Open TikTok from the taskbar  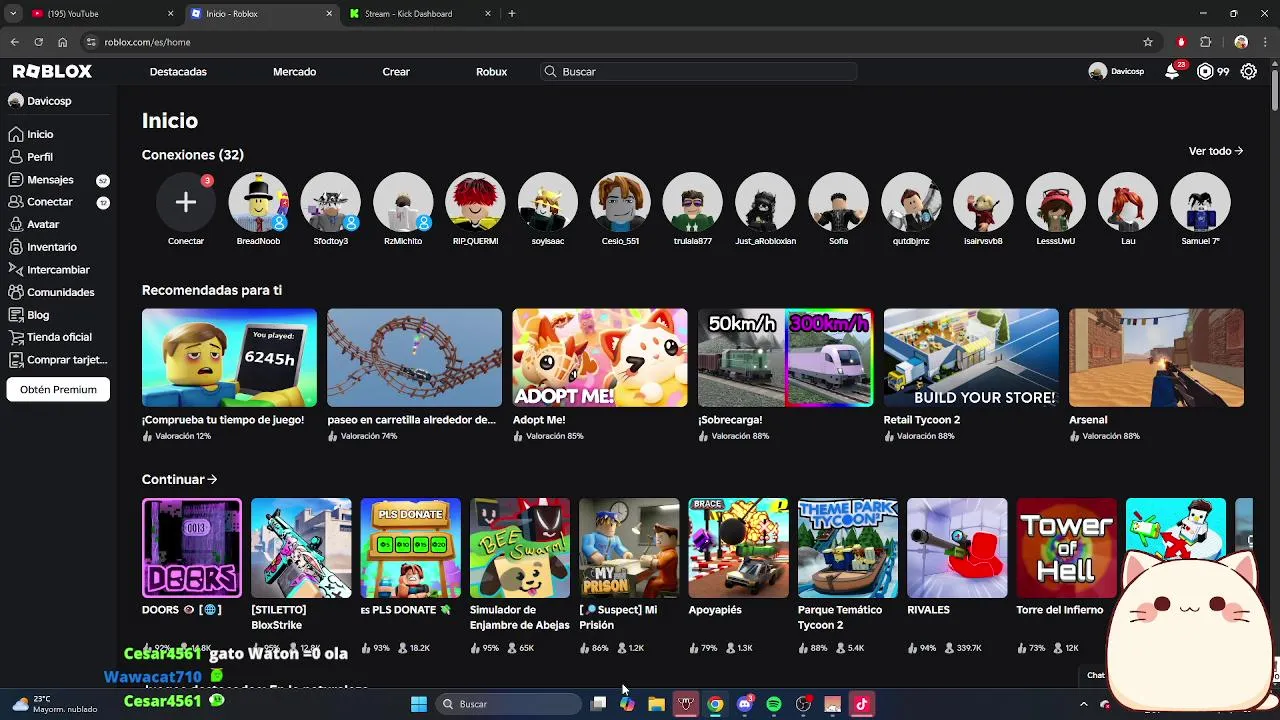click(861, 704)
